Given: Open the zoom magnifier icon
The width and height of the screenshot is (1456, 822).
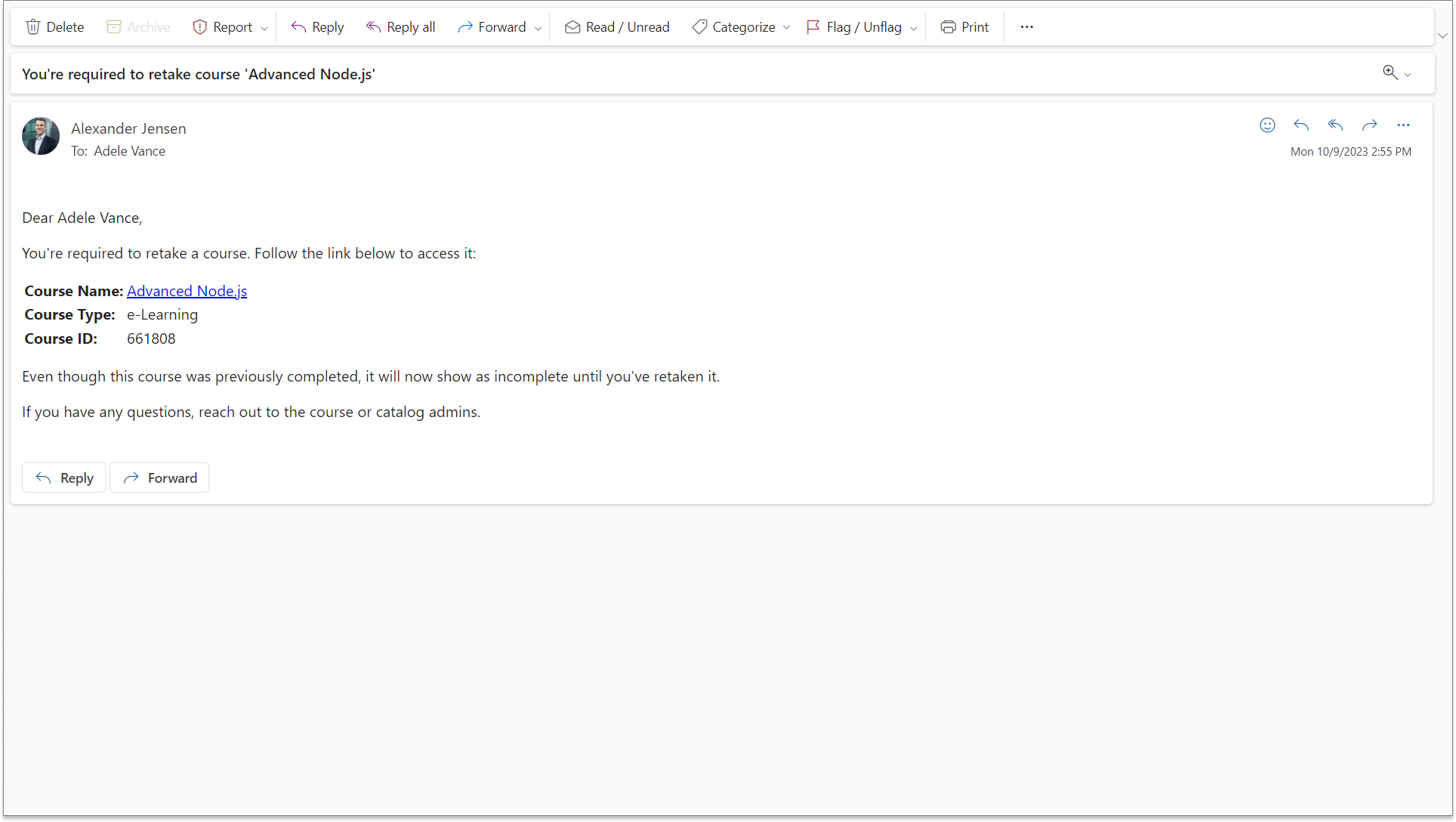Looking at the screenshot, I should [x=1390, y=73].
